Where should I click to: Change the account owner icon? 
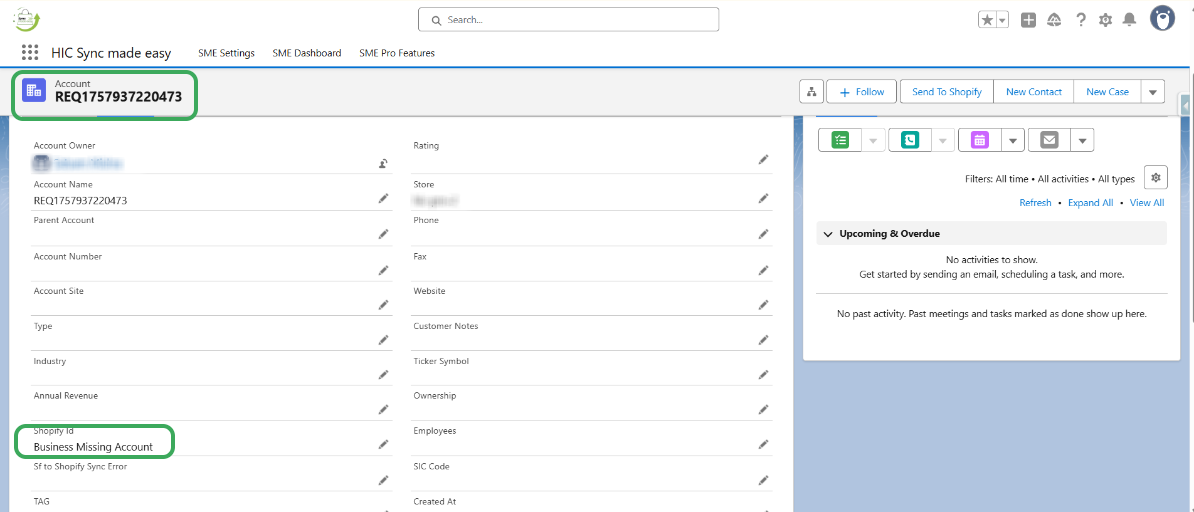(383, 163)
